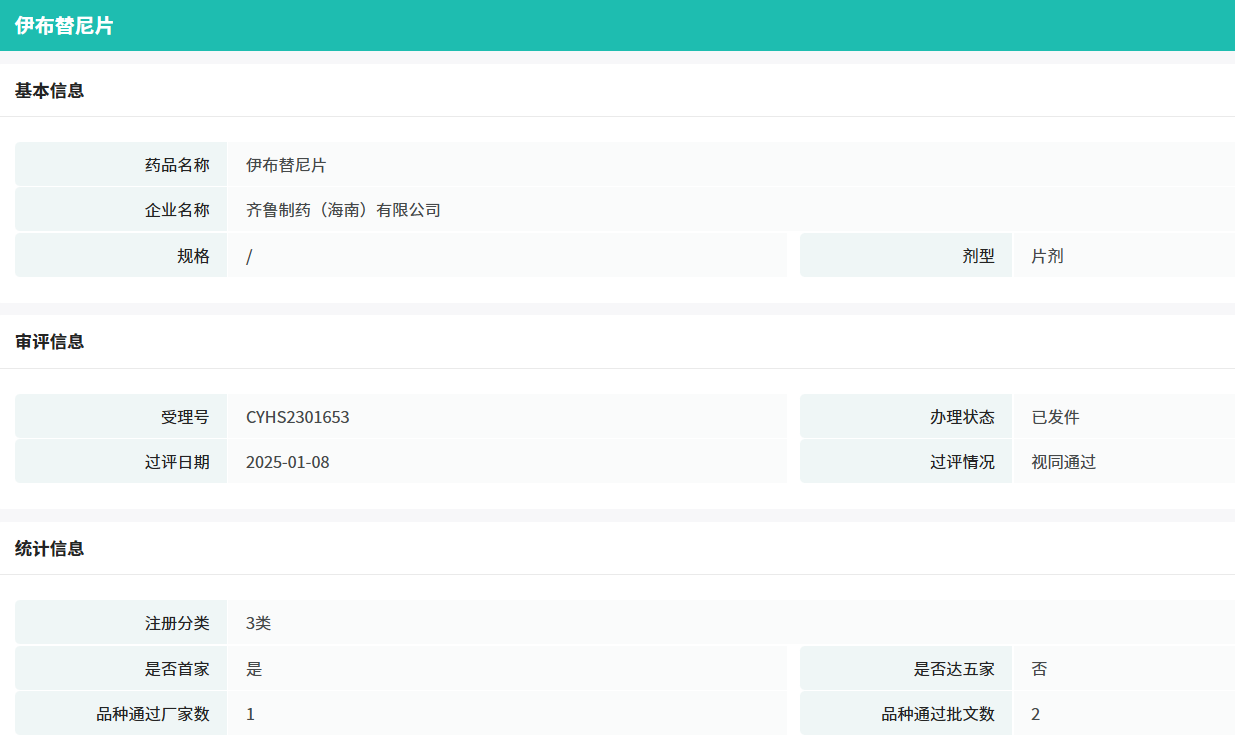Select the dosage form value 片剂
Screen dimensions: 1235x745
tap(1047, 256)
